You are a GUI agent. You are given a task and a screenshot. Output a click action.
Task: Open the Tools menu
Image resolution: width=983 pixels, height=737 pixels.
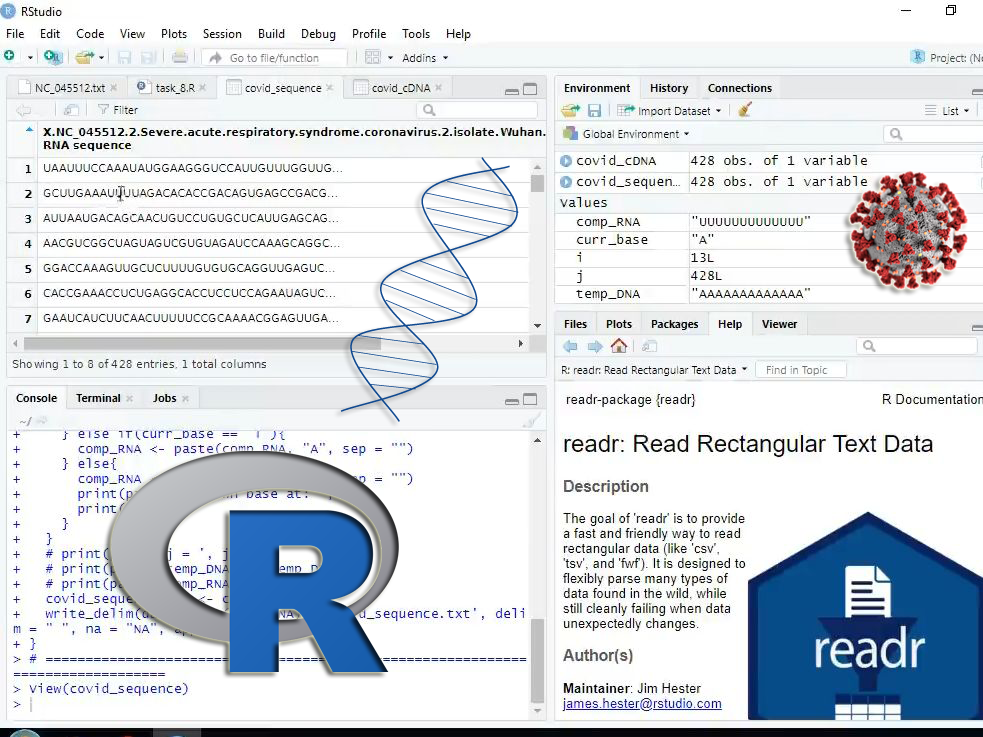416,34
